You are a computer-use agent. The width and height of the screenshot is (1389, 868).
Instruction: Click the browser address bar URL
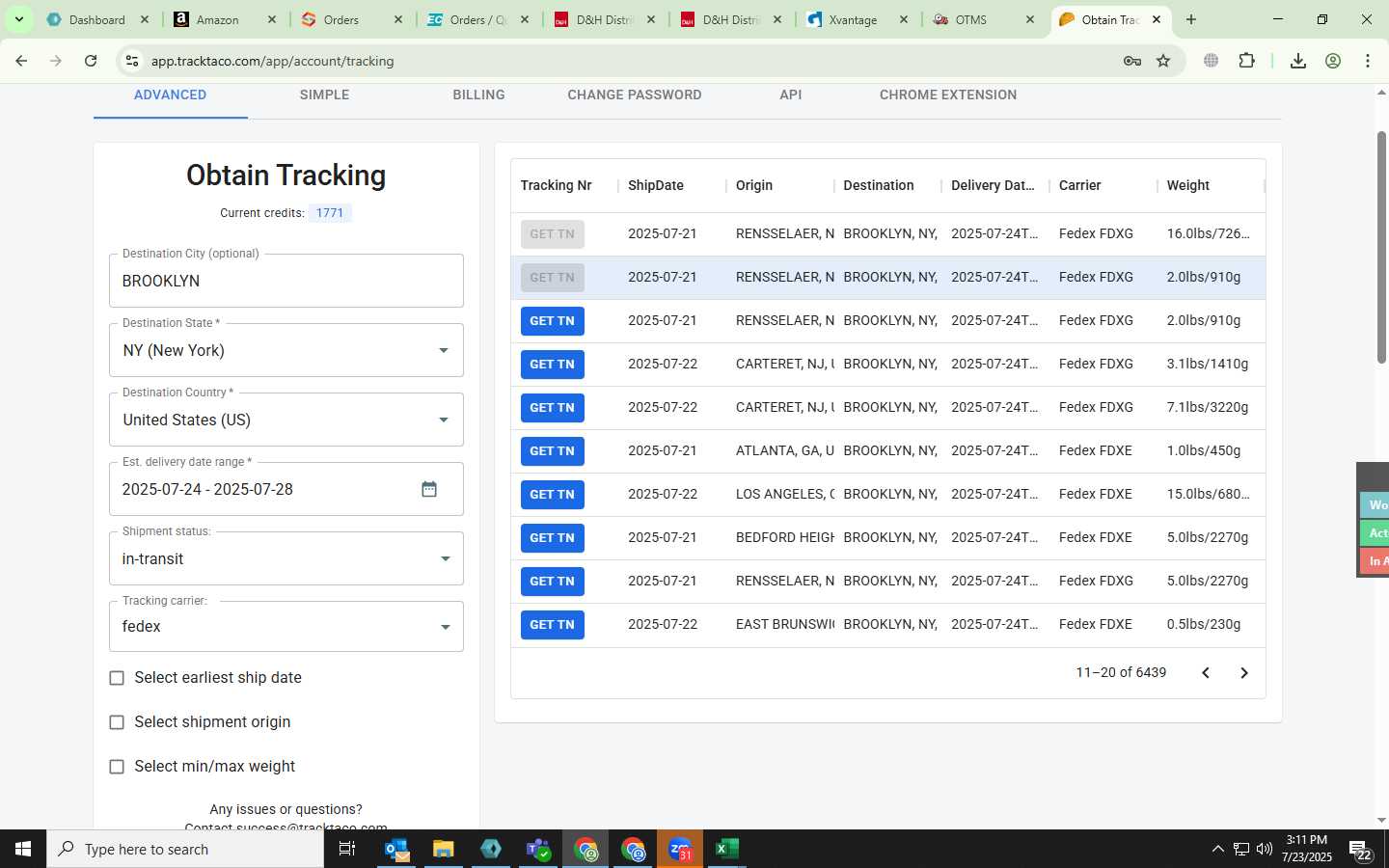pyautogui.click(x=272, y=61)
